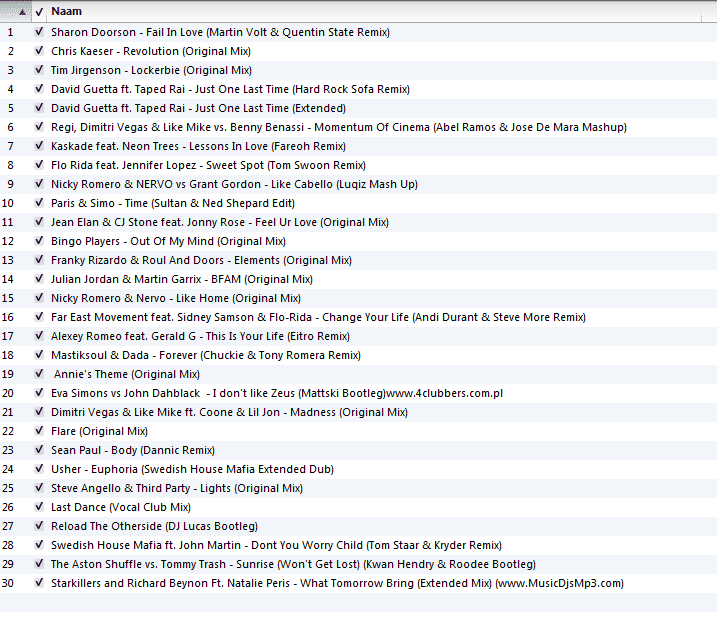The width and height of the screenshot is (717, 619).
Task: Select the Kaskade - Lessons In Love track
Action: (199, 146)
